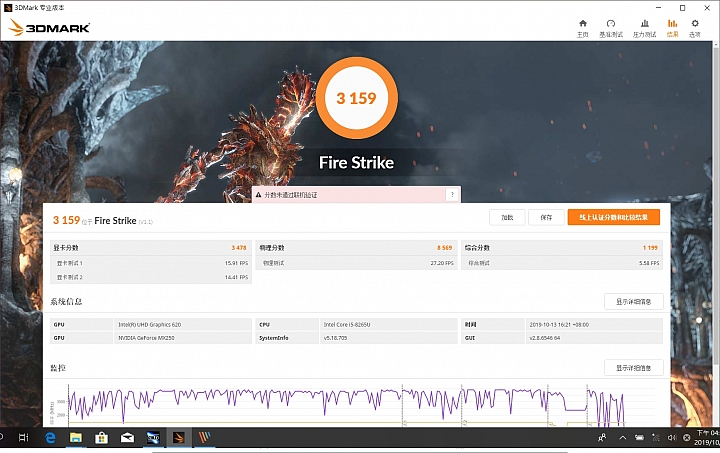Click the 显卡分数 graphics score value 3 478

tap(239, 248)
